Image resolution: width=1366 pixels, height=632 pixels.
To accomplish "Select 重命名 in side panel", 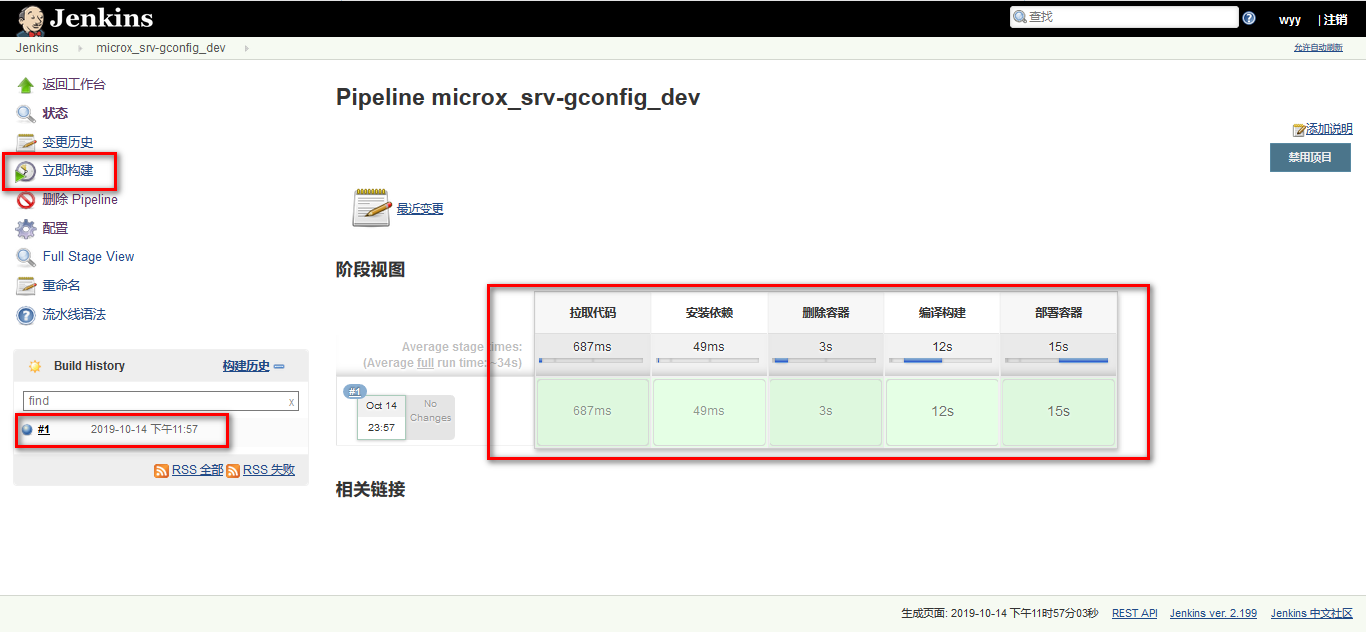I will [61, 286].
